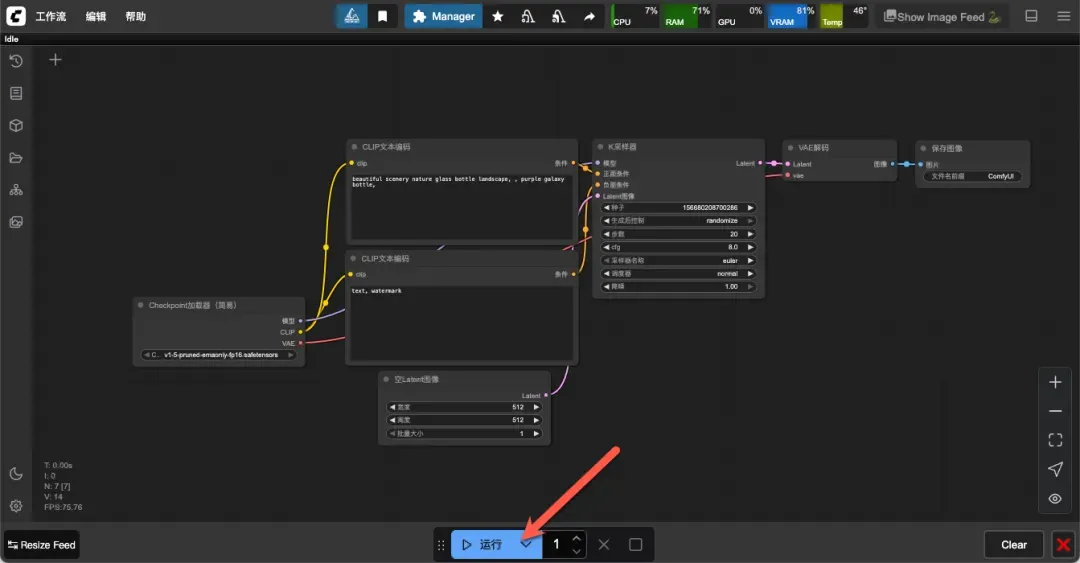Click the RAM usage monitor
This screenshot has height=563, width=1080.
pyautogui.click(x=687, y=16)
